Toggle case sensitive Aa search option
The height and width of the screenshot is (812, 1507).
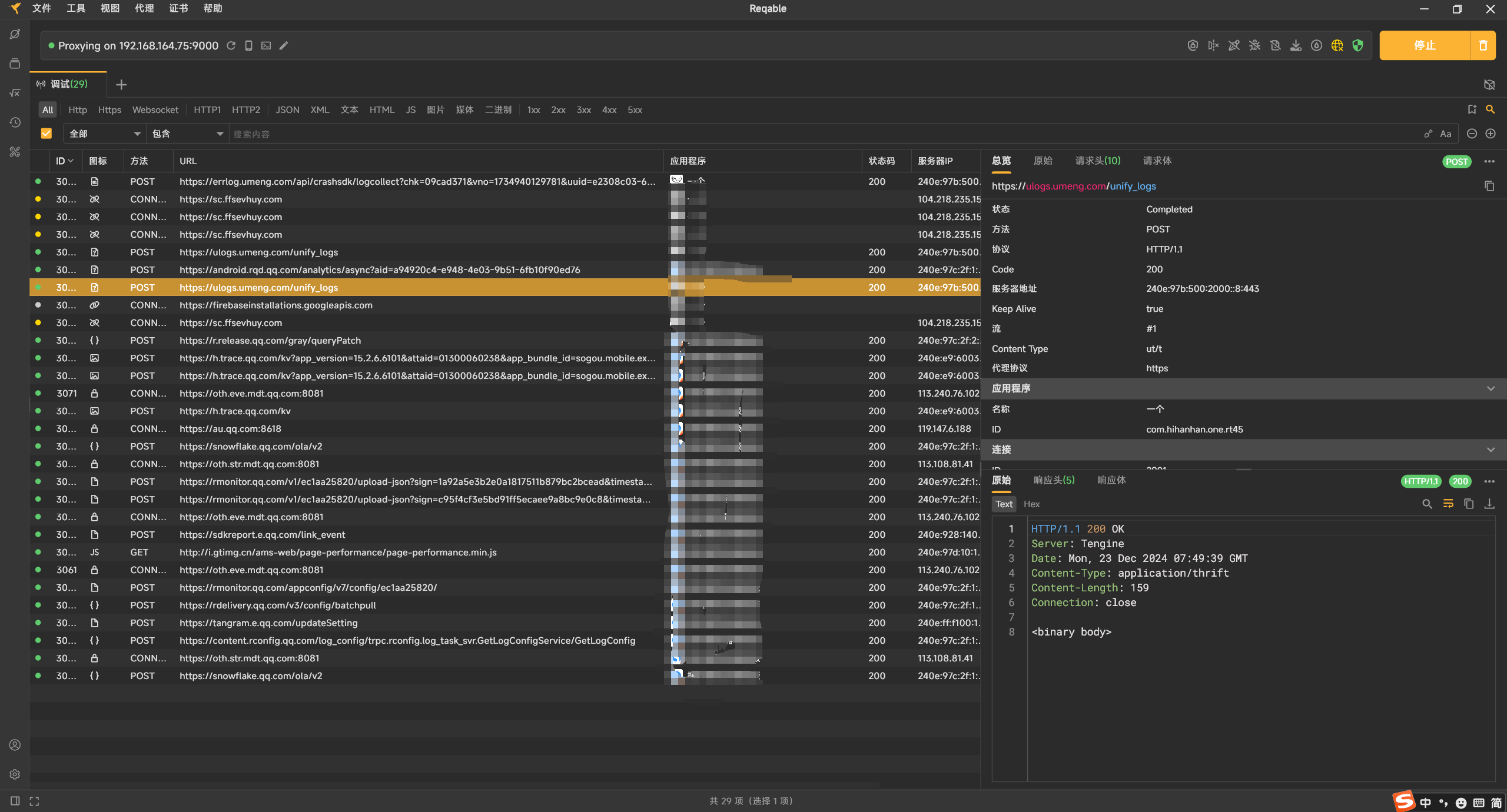point(1445,134)
